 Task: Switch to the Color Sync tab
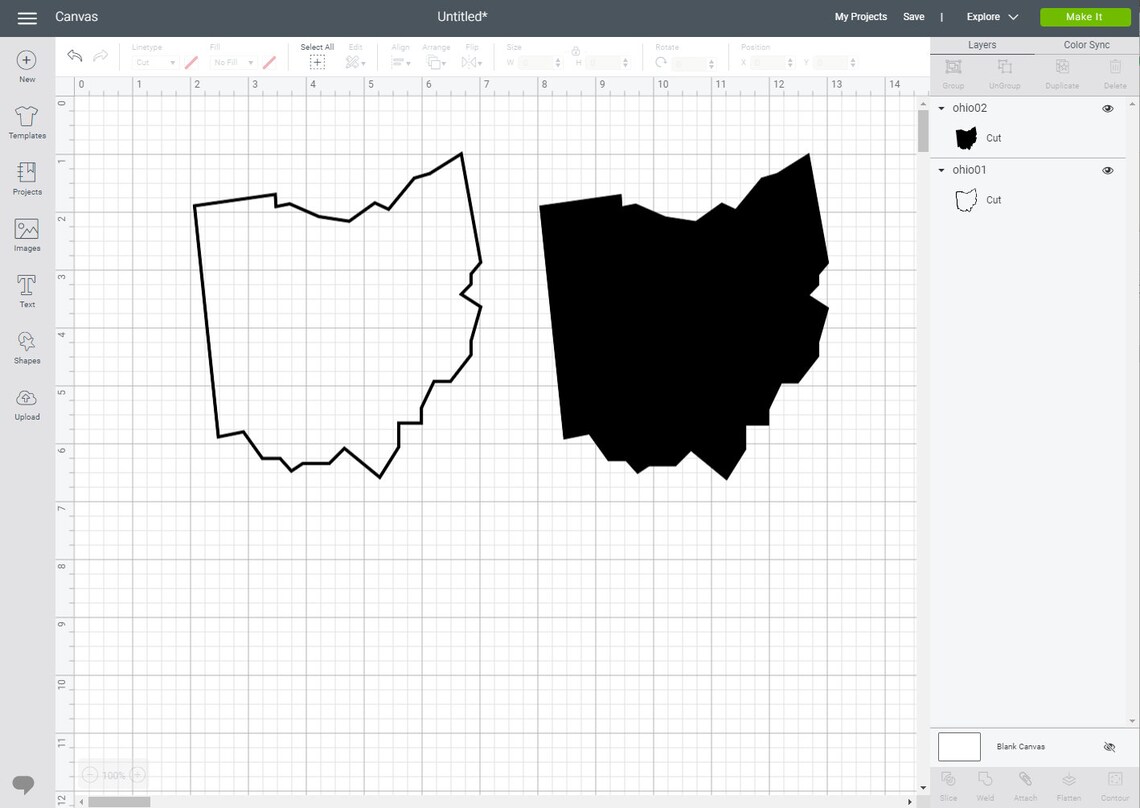pyautogui.click(x=1086, y=44)
